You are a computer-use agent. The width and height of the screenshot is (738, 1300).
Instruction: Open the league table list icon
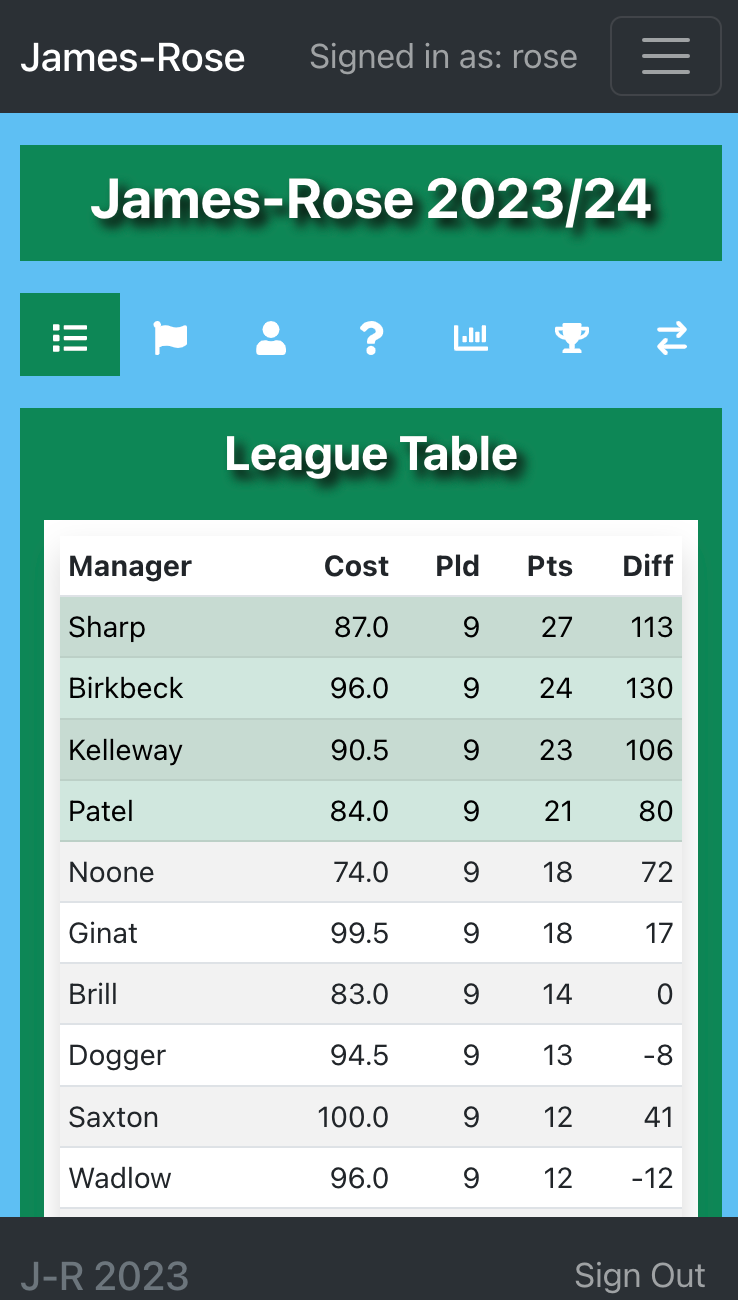(x=70, y=335)
